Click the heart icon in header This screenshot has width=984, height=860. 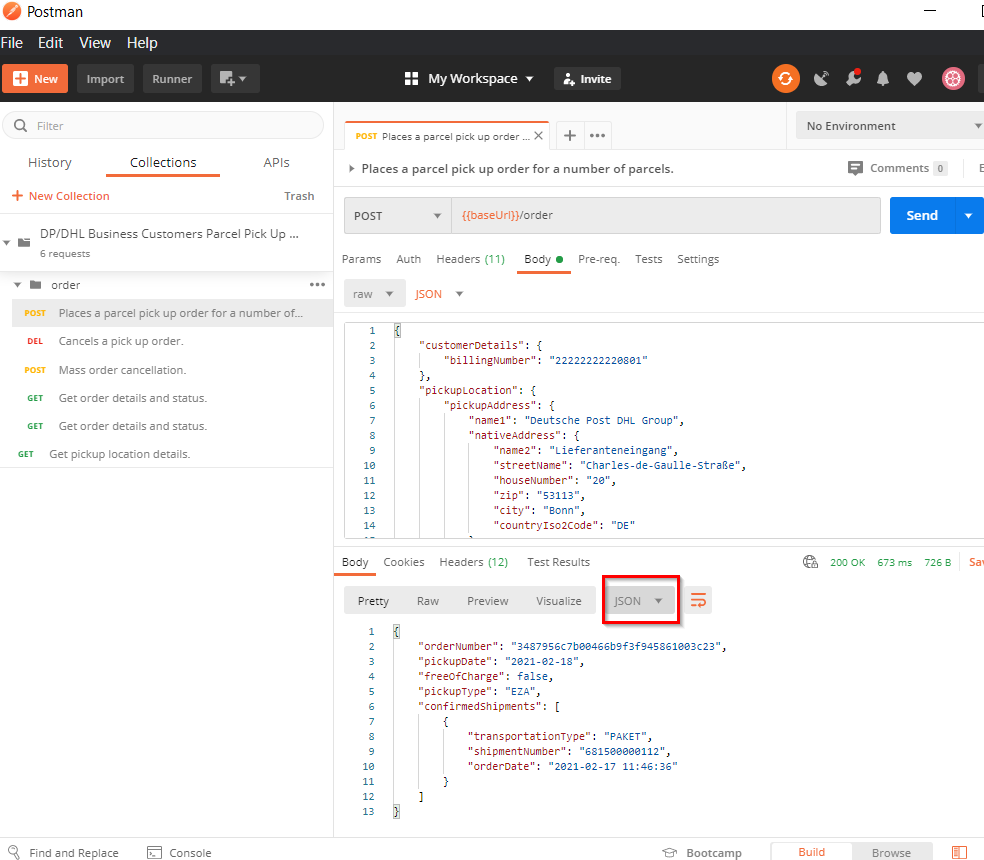pyautogui.click(x=914, y=79)
